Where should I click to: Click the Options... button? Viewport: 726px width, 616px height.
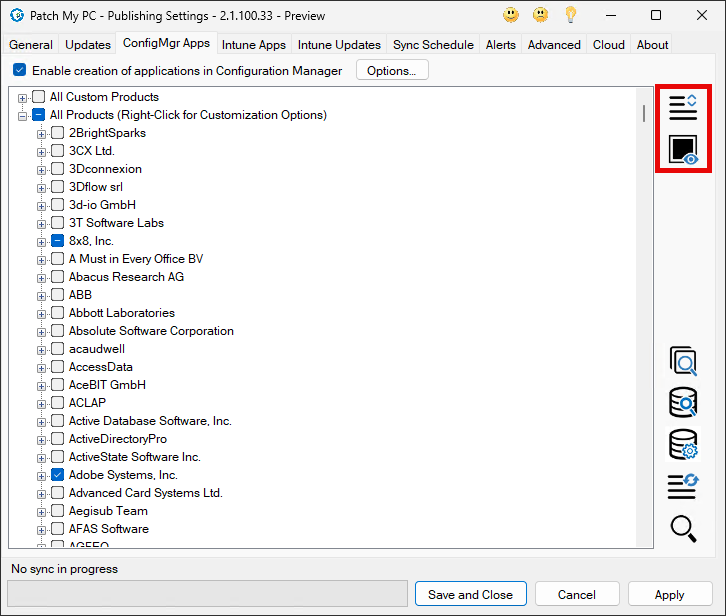coord(391,71)
